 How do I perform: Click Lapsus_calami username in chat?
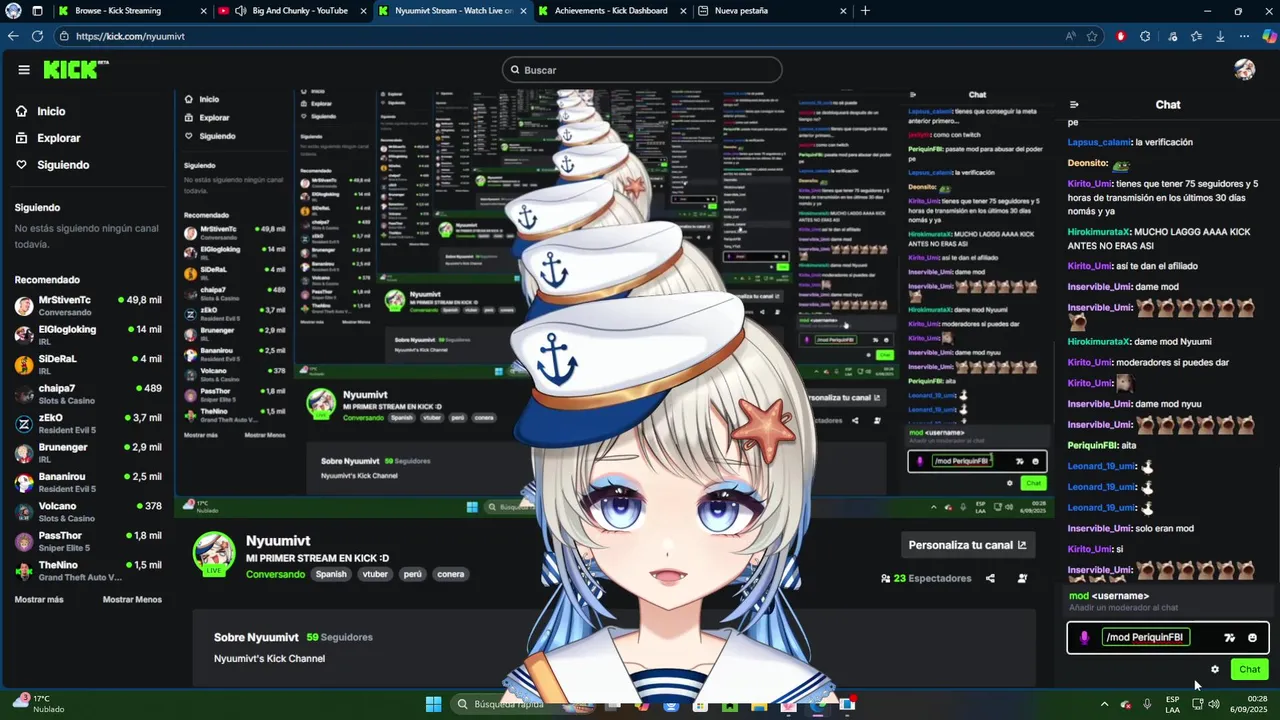pos(1099,142)
